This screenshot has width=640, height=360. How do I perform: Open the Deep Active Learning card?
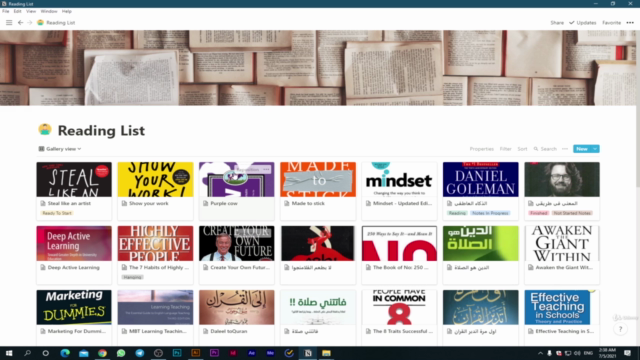(x=74, y=255)
